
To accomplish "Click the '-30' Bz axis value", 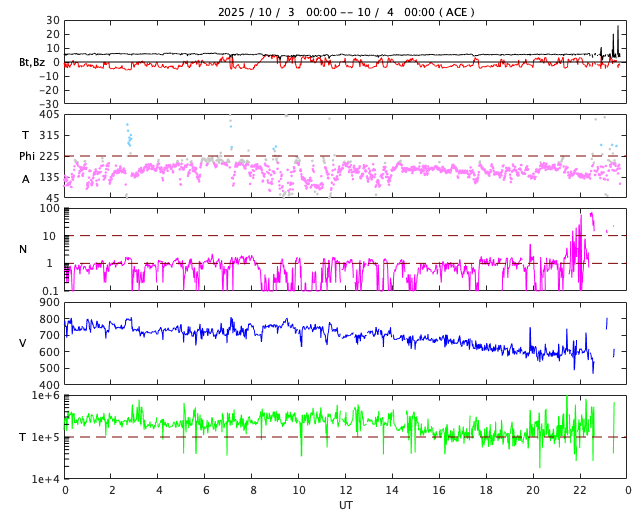I will tap(49, 105).
